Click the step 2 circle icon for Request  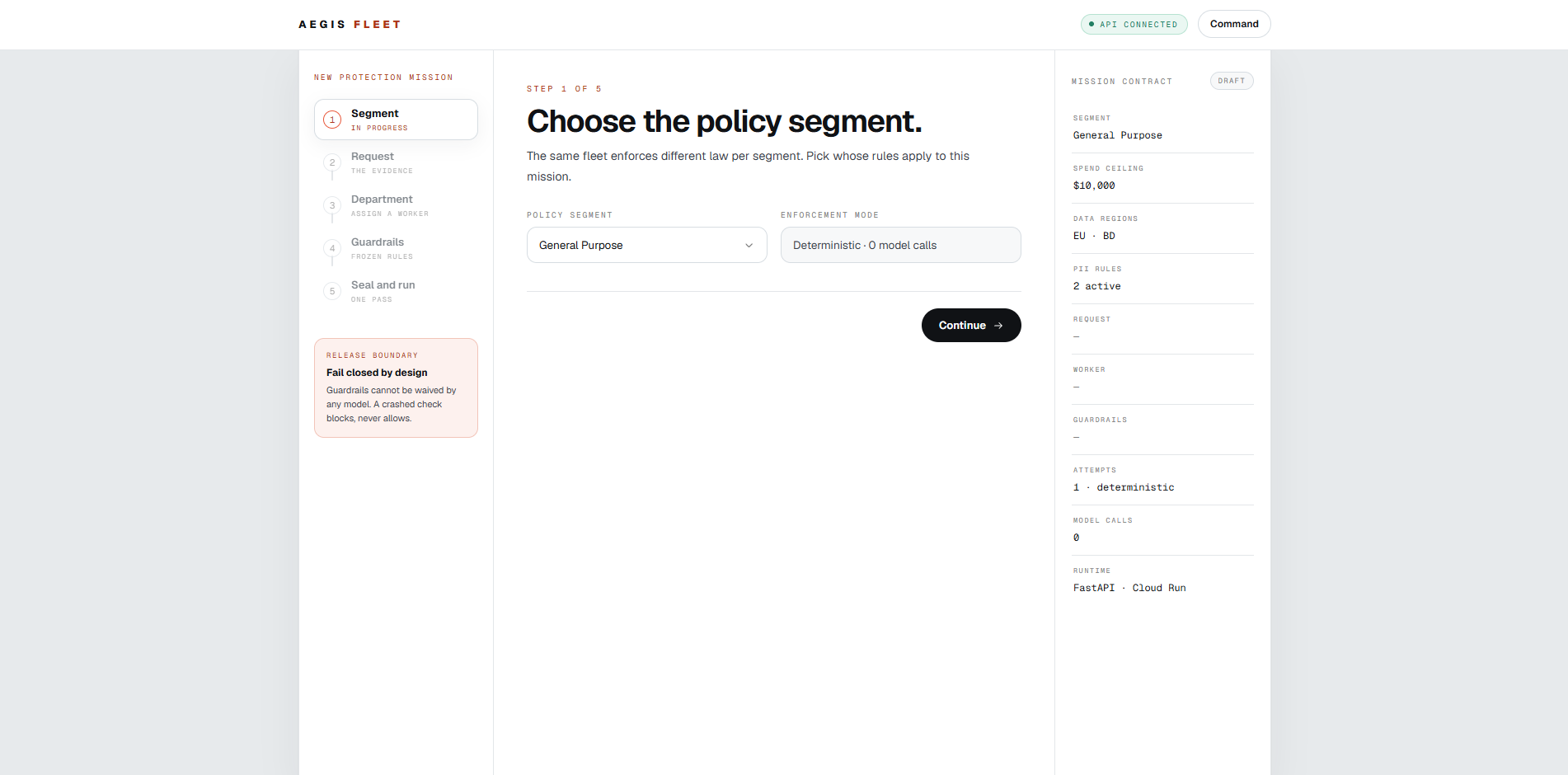332,162
